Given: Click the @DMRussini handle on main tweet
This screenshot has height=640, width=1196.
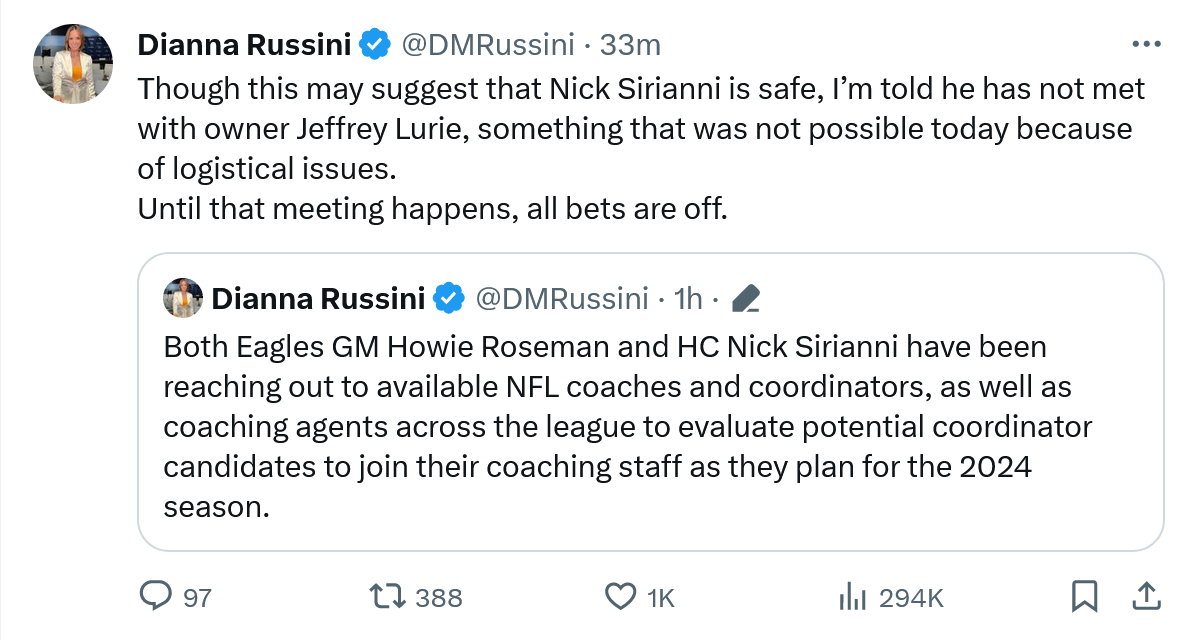Looking at the screenshot, I should pos(488,45).
